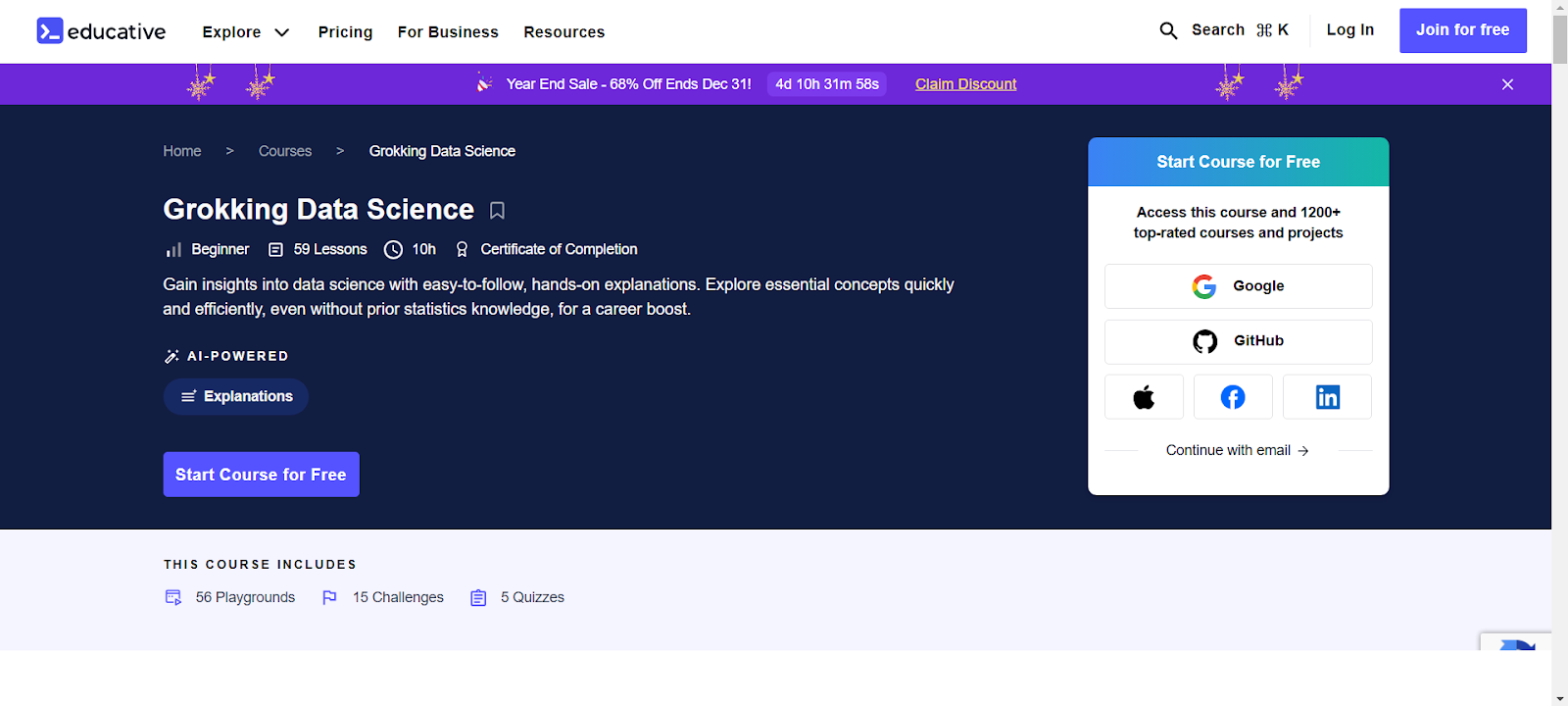Image resolution: width=1568 pixels, height=706 pixels.
Task: Click the Playgrounds icon
Action: [173, 597]
